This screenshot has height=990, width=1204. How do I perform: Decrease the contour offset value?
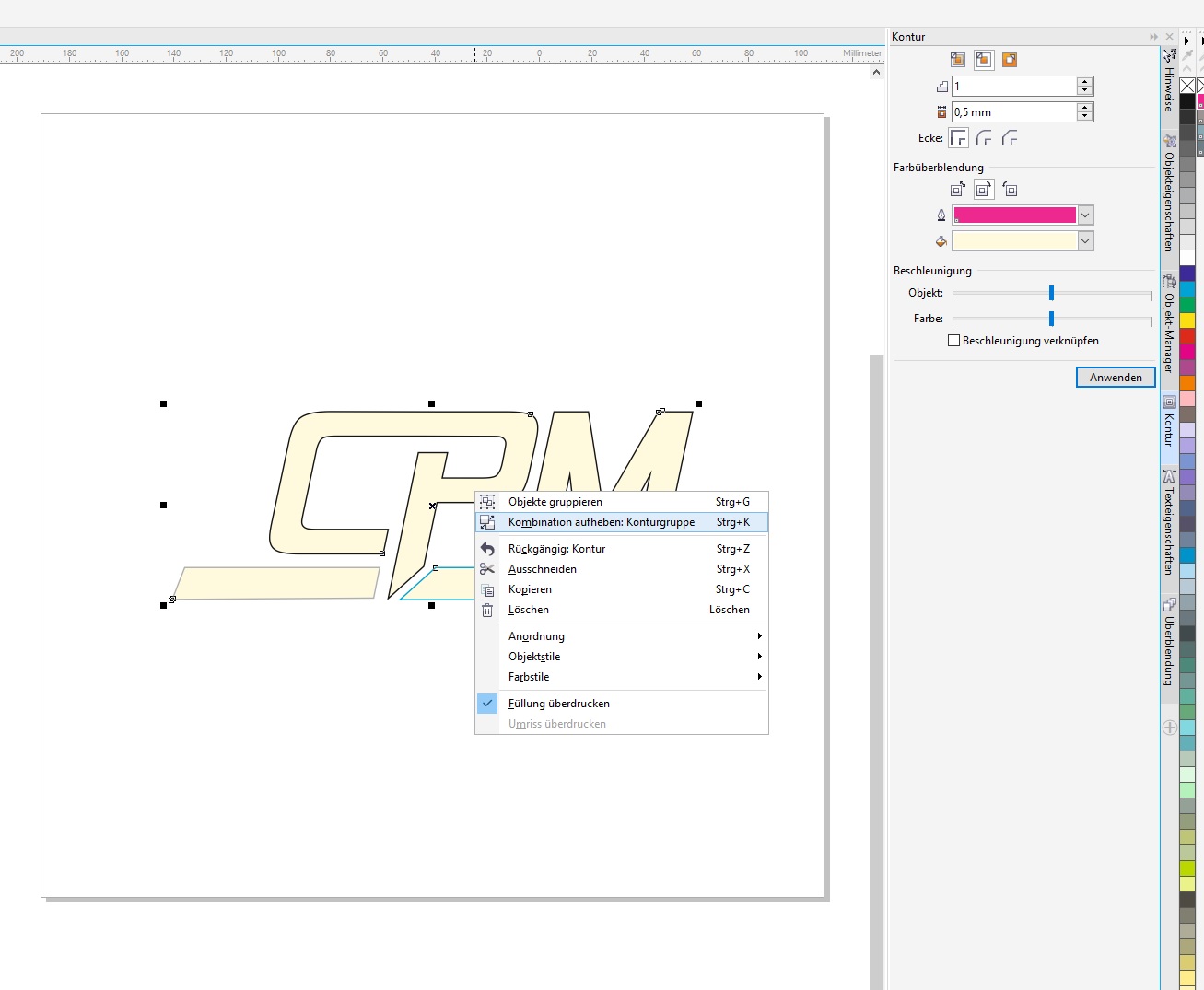[x=1085, y=116]
